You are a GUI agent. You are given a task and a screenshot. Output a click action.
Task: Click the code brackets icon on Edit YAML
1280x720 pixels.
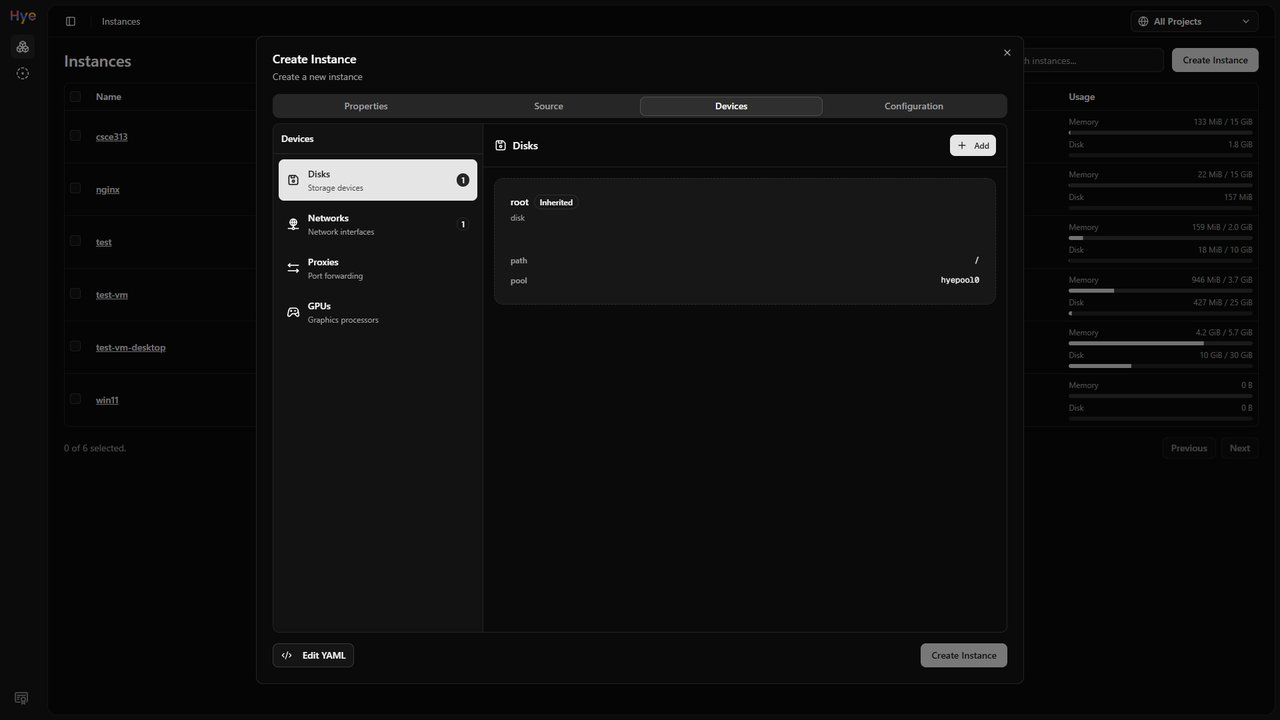(x=287, y=655)
